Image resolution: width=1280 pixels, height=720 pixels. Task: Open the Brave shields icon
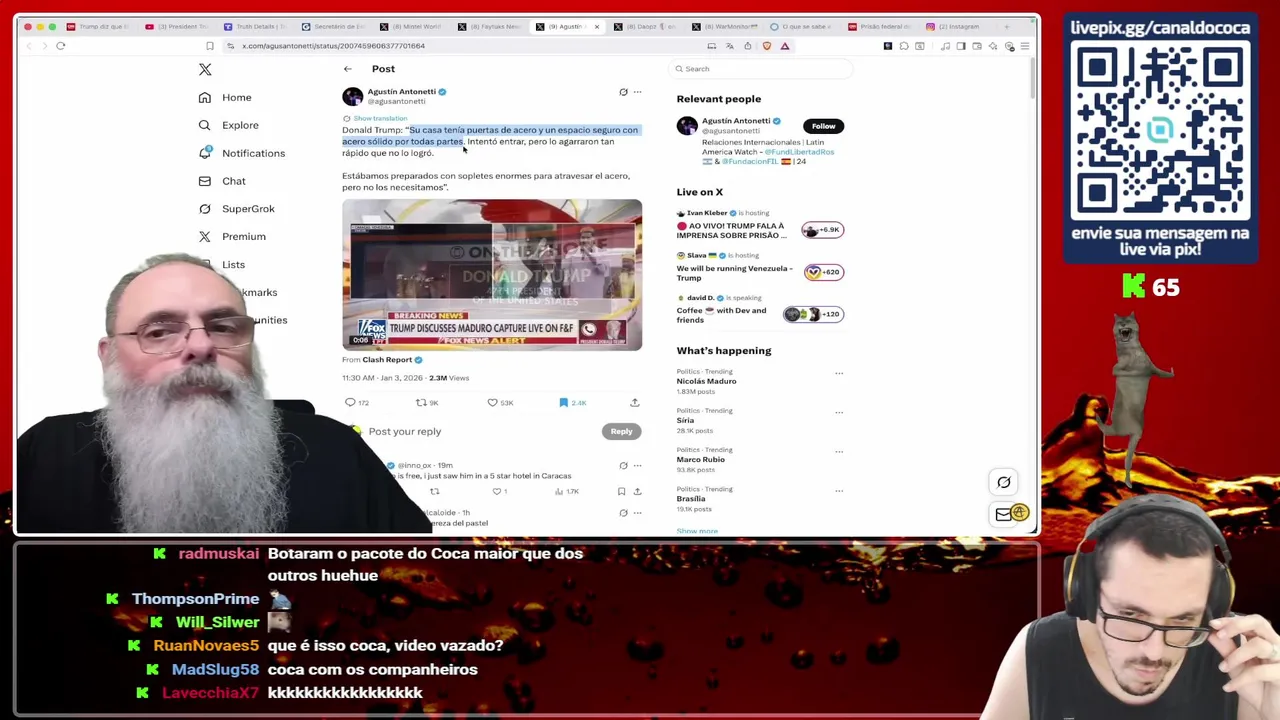[767, 46]
